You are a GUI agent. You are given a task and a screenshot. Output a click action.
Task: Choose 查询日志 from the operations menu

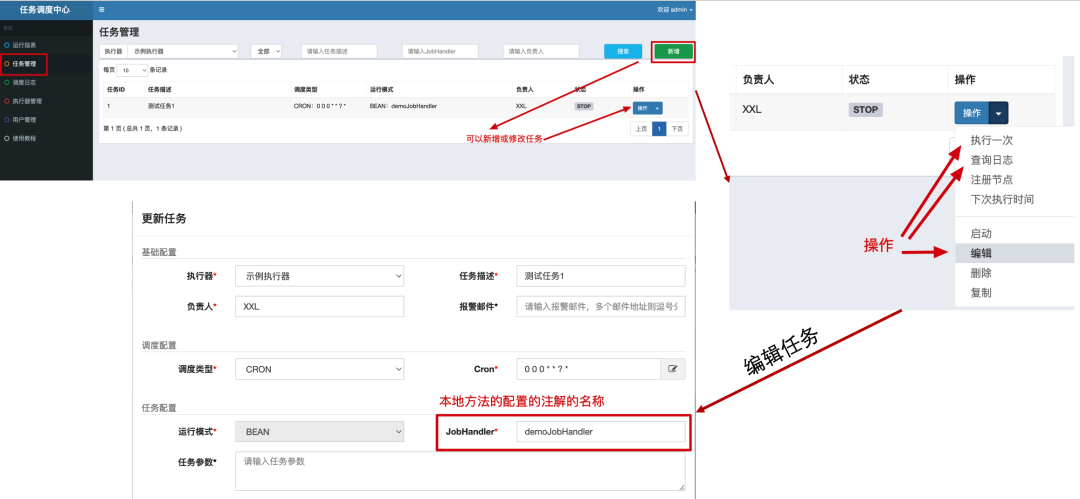992,160
